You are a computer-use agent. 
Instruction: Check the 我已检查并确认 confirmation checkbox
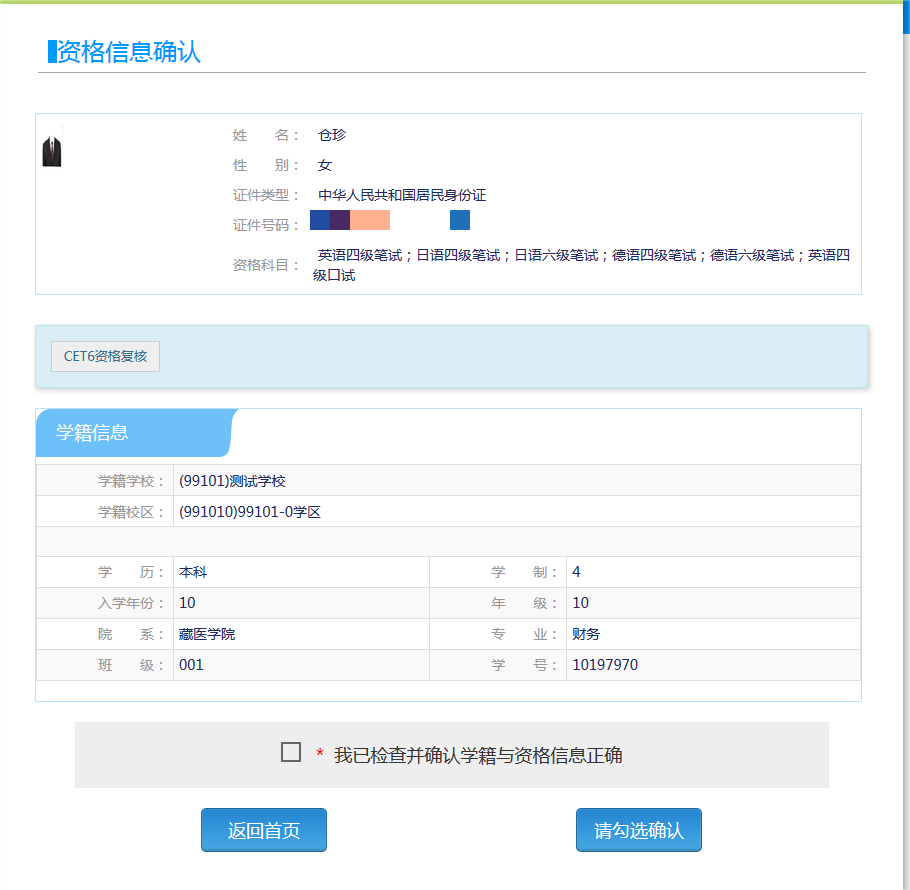pos(291,752)
